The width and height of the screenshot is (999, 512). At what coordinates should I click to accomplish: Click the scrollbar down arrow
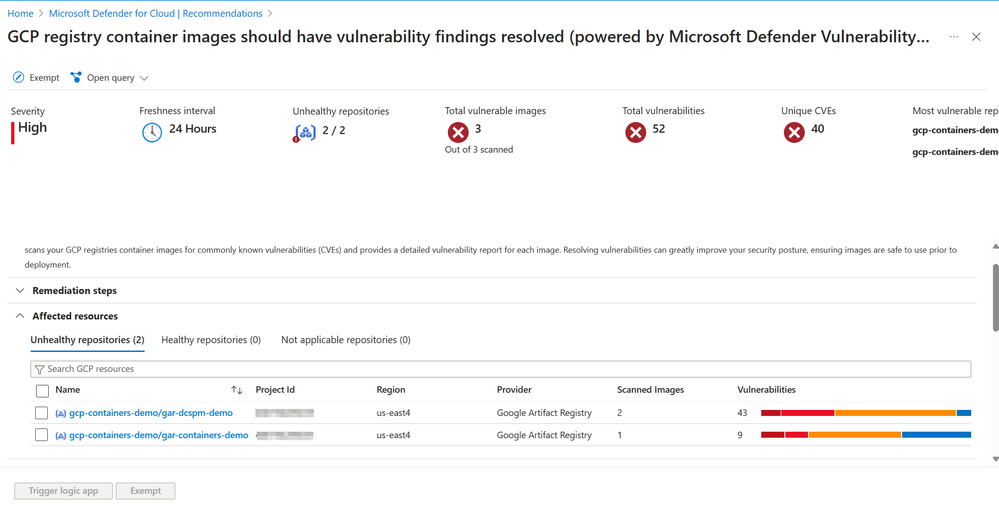click(995, 459)
